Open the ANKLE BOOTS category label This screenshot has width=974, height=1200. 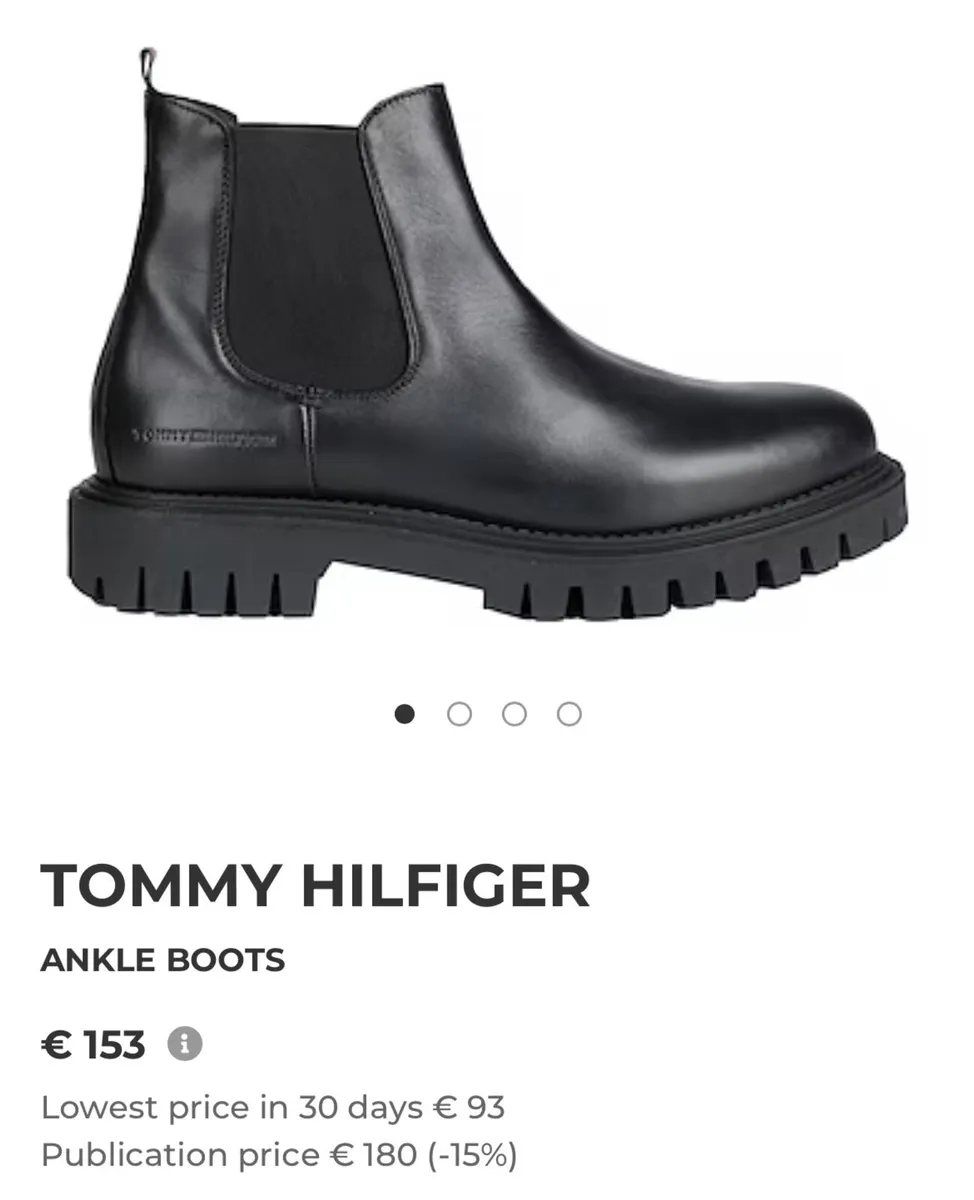[x=163, y=961]
